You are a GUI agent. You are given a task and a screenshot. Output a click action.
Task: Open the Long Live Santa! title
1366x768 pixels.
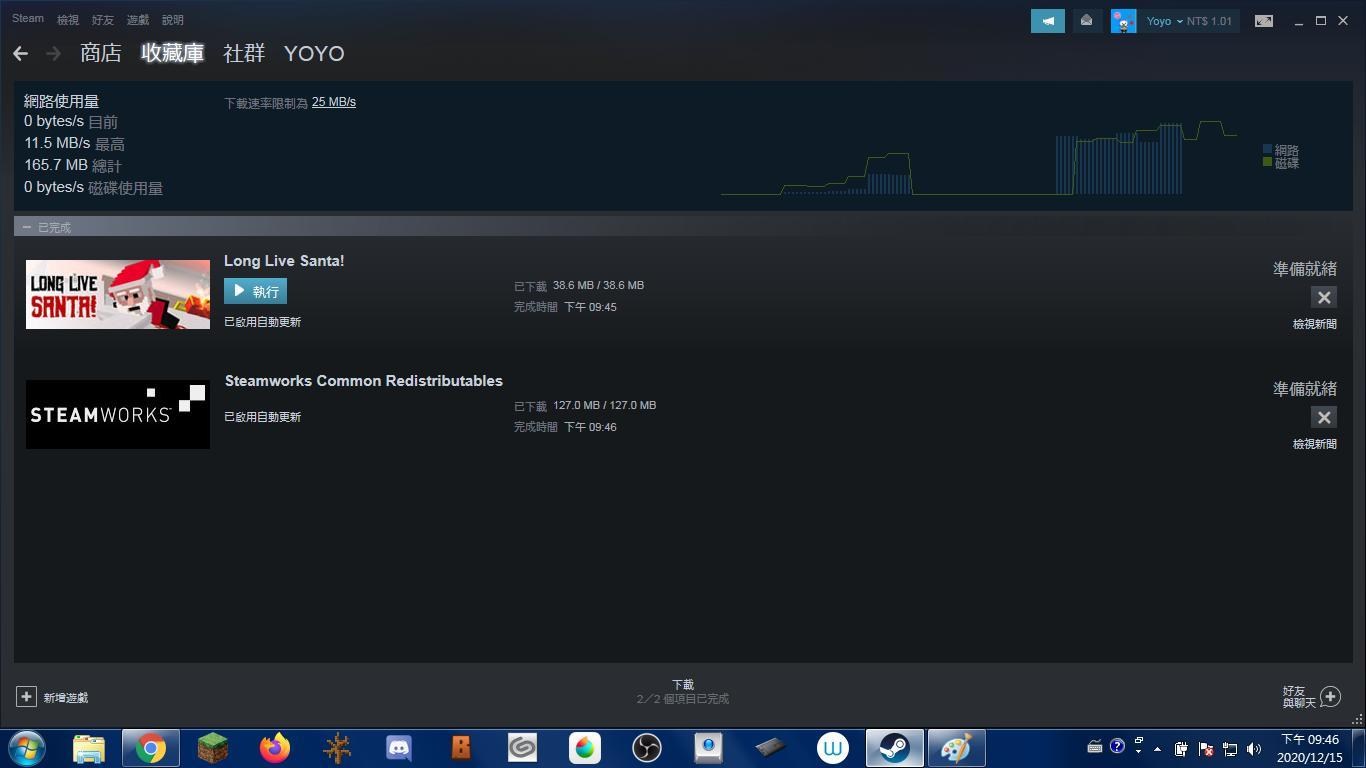284,261
